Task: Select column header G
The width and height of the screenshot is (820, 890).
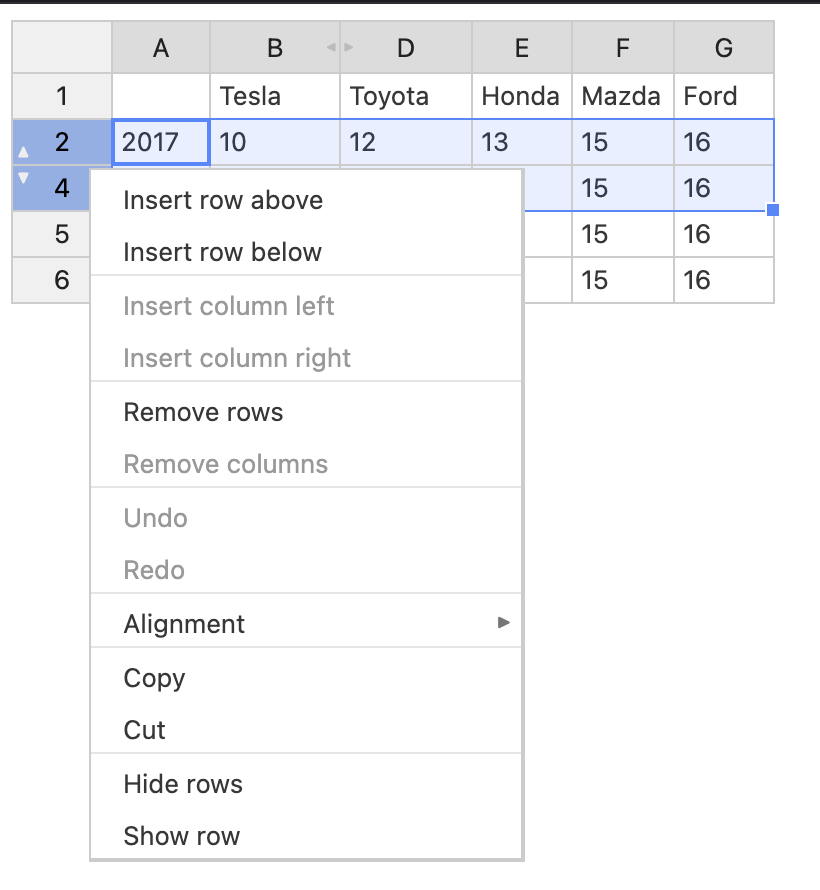Action: point(724,48)
